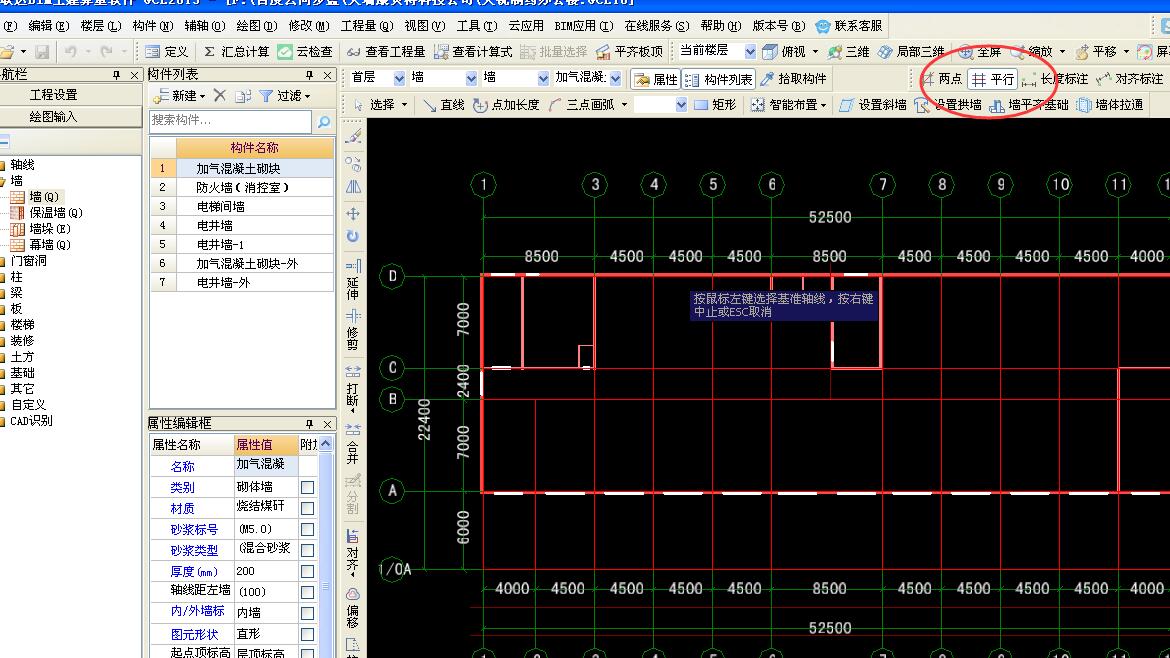Screen dimensions: 1170x658
Task: Choose 设置斜墙 inclined wall tool
Action: click(x=873, y=105)
